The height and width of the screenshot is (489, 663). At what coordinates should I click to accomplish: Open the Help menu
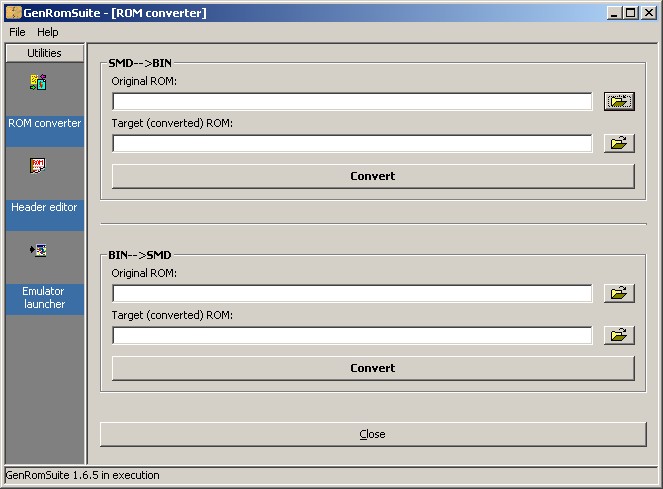pyautogui.click(x=47, y=32)
